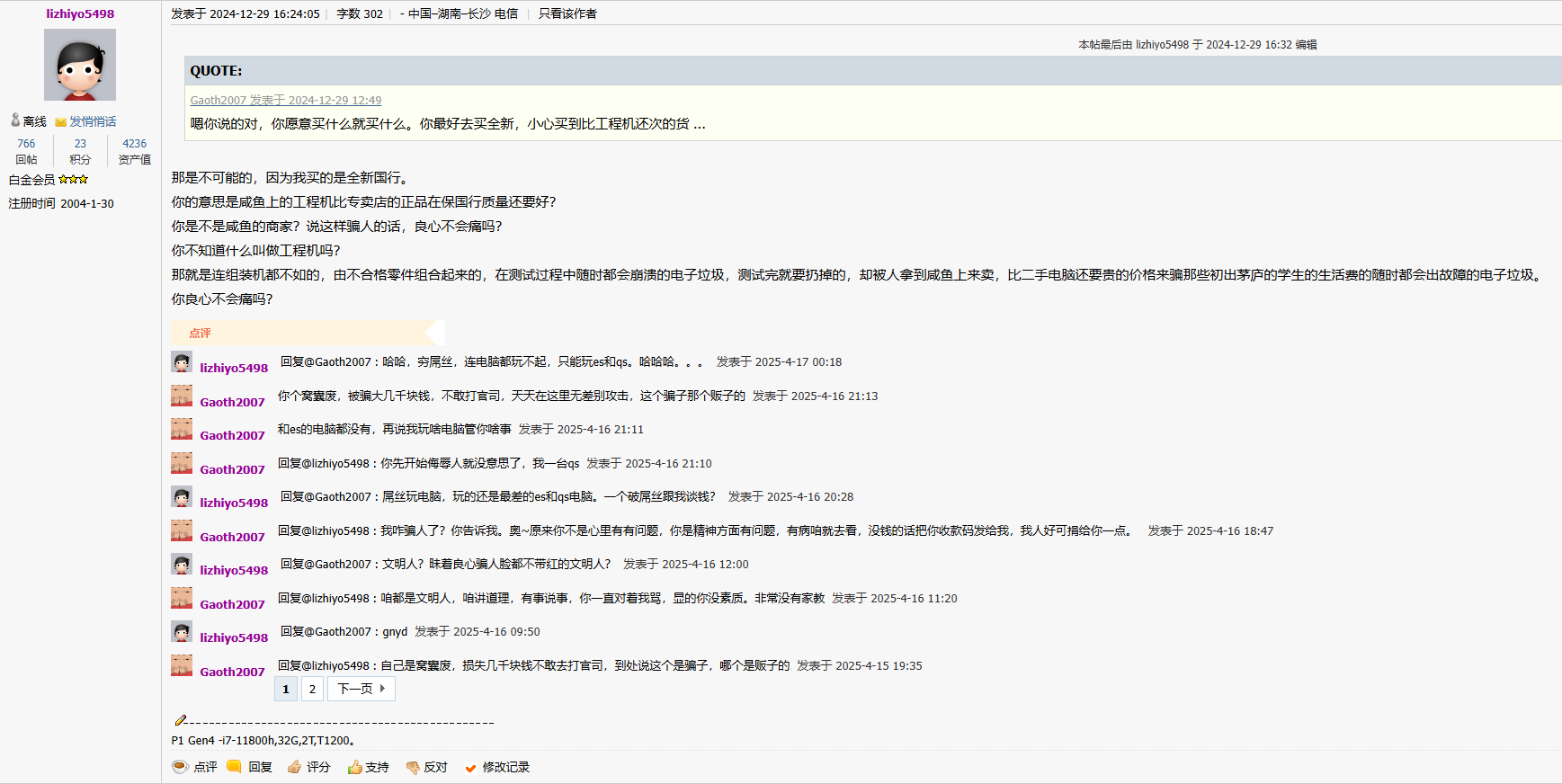1562x784 pixels.
Task: Open the lizhiyo5498 username link above avatar
Action: [80, 13]
